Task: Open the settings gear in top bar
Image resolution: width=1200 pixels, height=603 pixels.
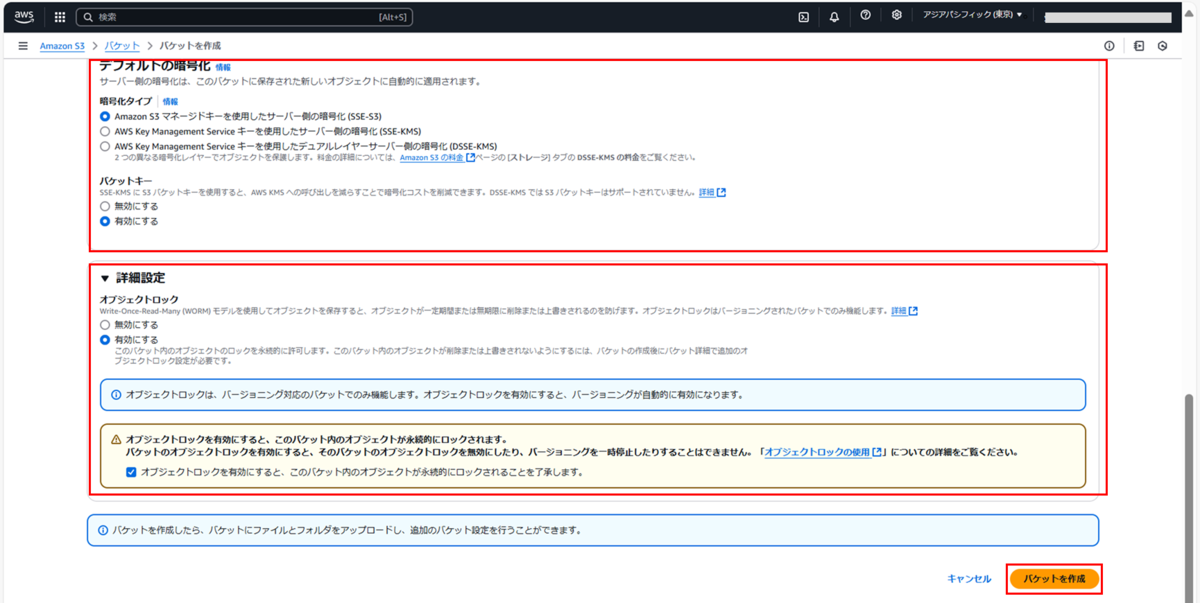Action: (x=897, y=16)
